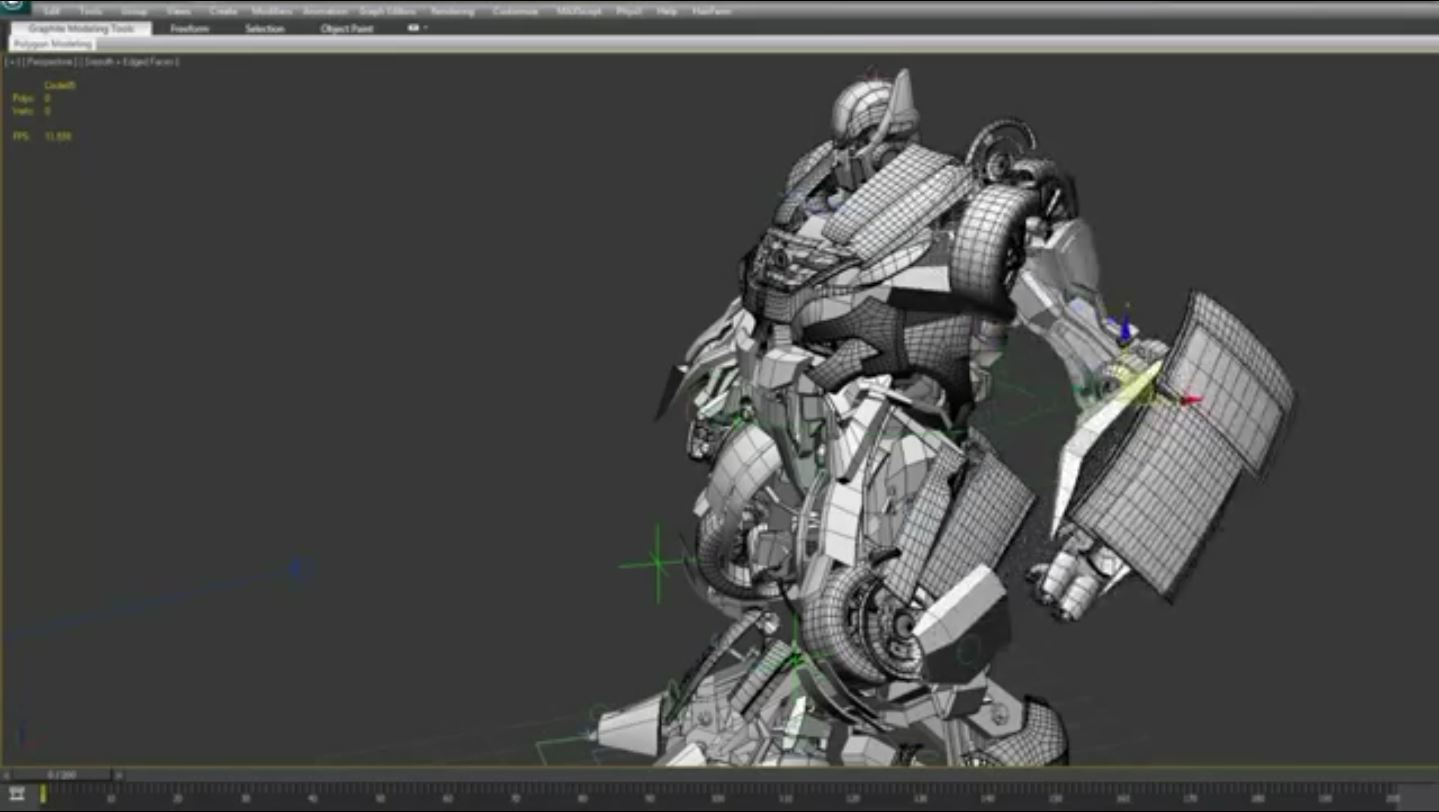Click the blue Z-axis gizmo arrow
This screenshot has height=812, width=1439.
coord(1124,327)
